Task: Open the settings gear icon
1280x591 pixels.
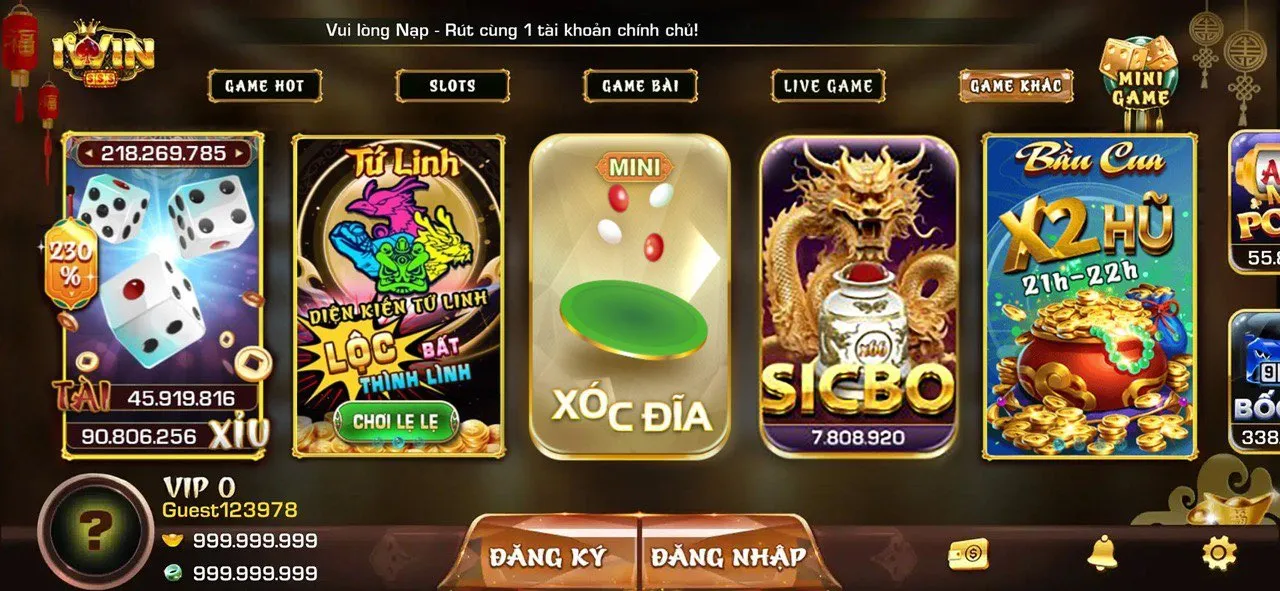Action: pos(1219,552)
